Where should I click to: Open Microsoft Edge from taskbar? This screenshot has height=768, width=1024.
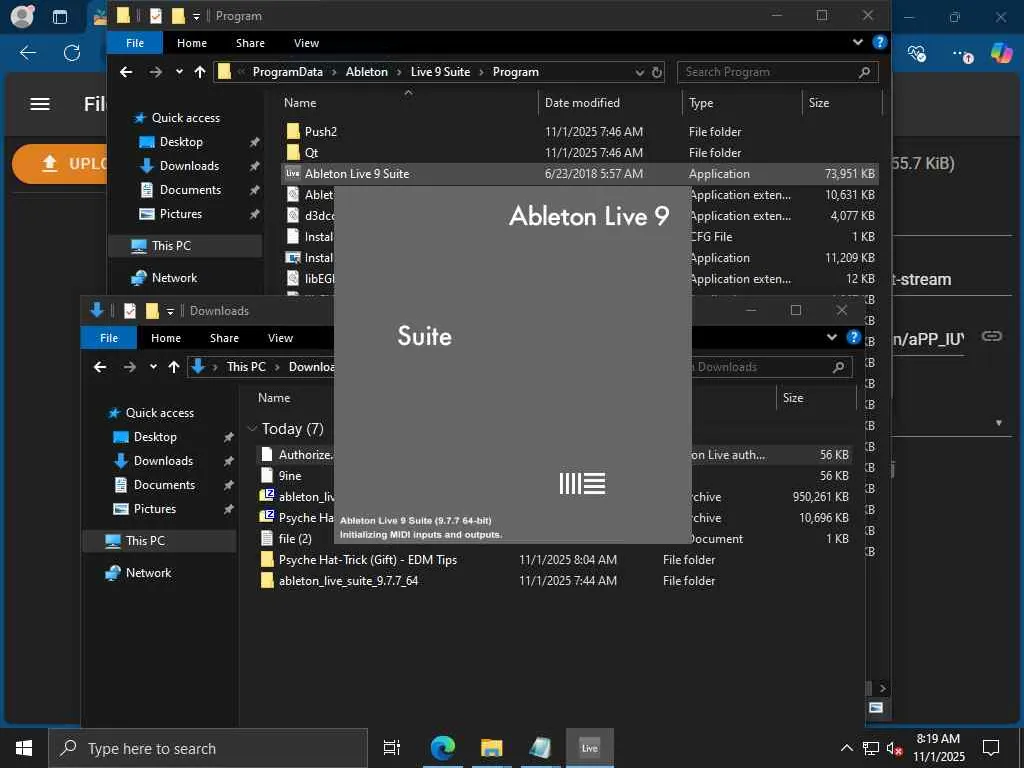pyautogui.click(x=442, y=748)
